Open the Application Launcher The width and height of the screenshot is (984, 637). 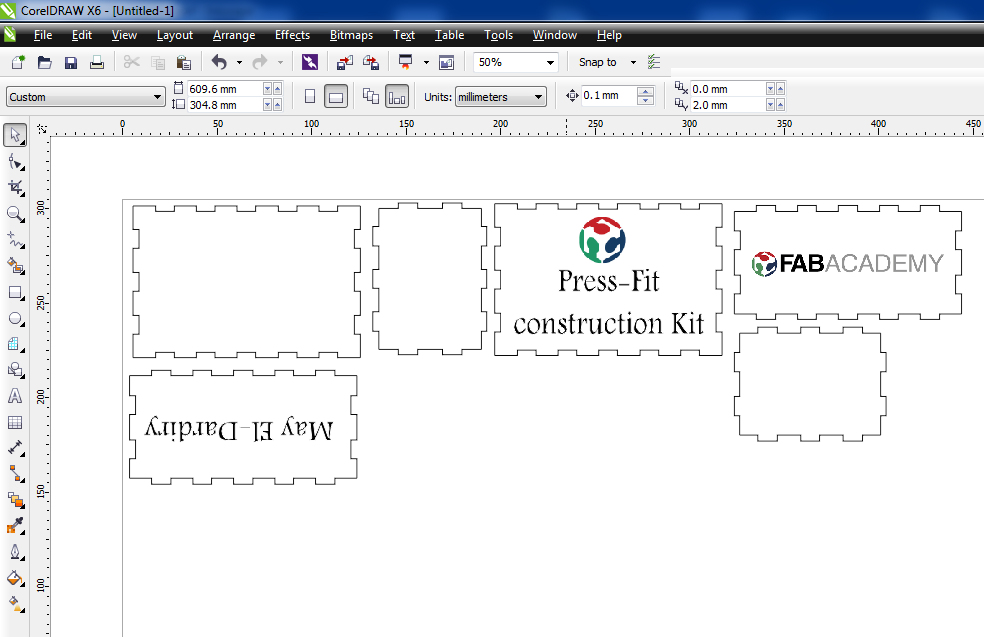[x=406, y=62]
